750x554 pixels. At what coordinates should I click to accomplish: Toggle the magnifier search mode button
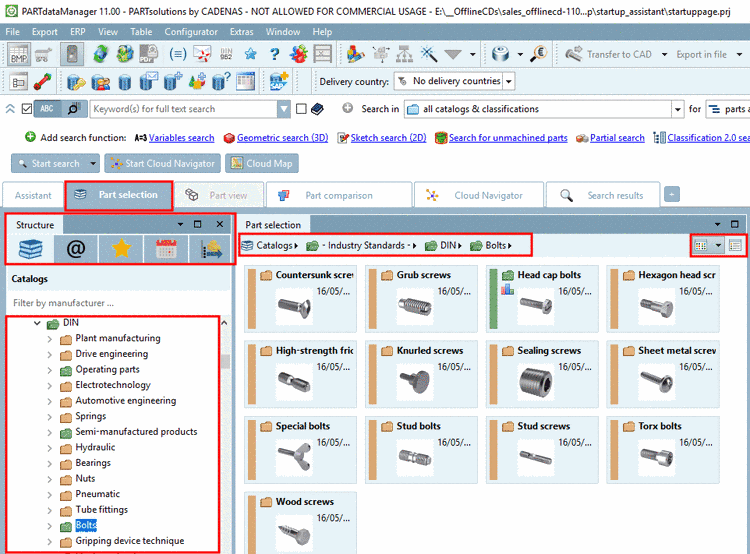[x=74, y=109]
